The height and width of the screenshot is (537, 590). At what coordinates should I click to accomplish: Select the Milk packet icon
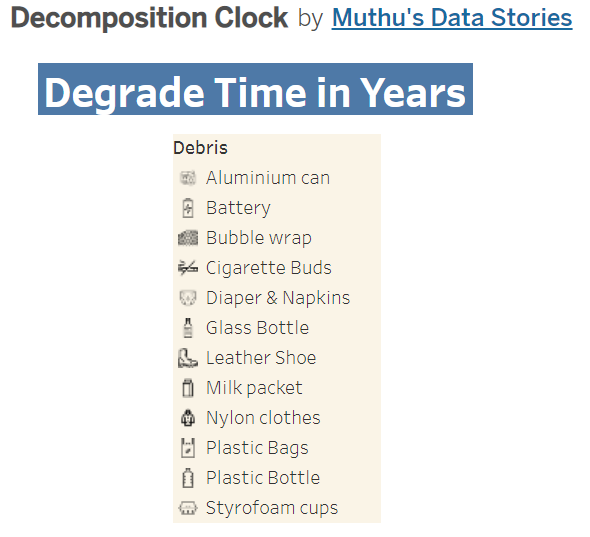(188, 388)
